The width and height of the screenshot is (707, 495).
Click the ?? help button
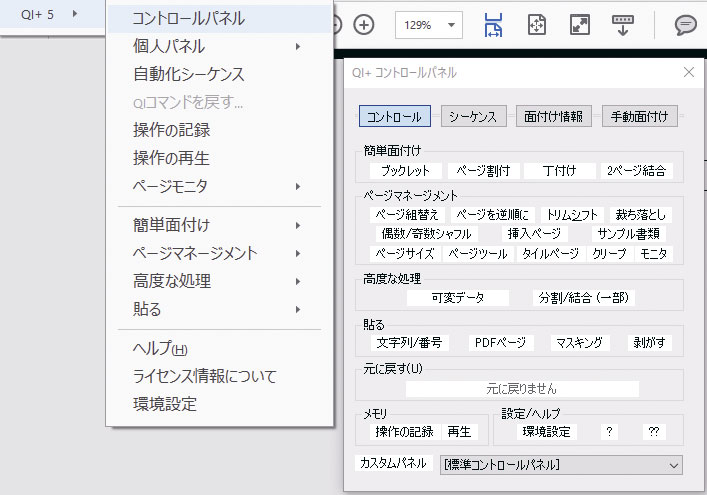(x=654, y=432)
